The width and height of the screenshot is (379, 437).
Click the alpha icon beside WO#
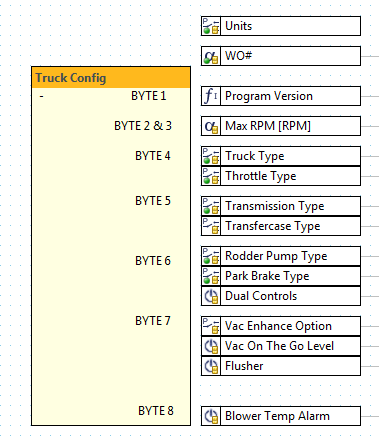pos(211,56)
